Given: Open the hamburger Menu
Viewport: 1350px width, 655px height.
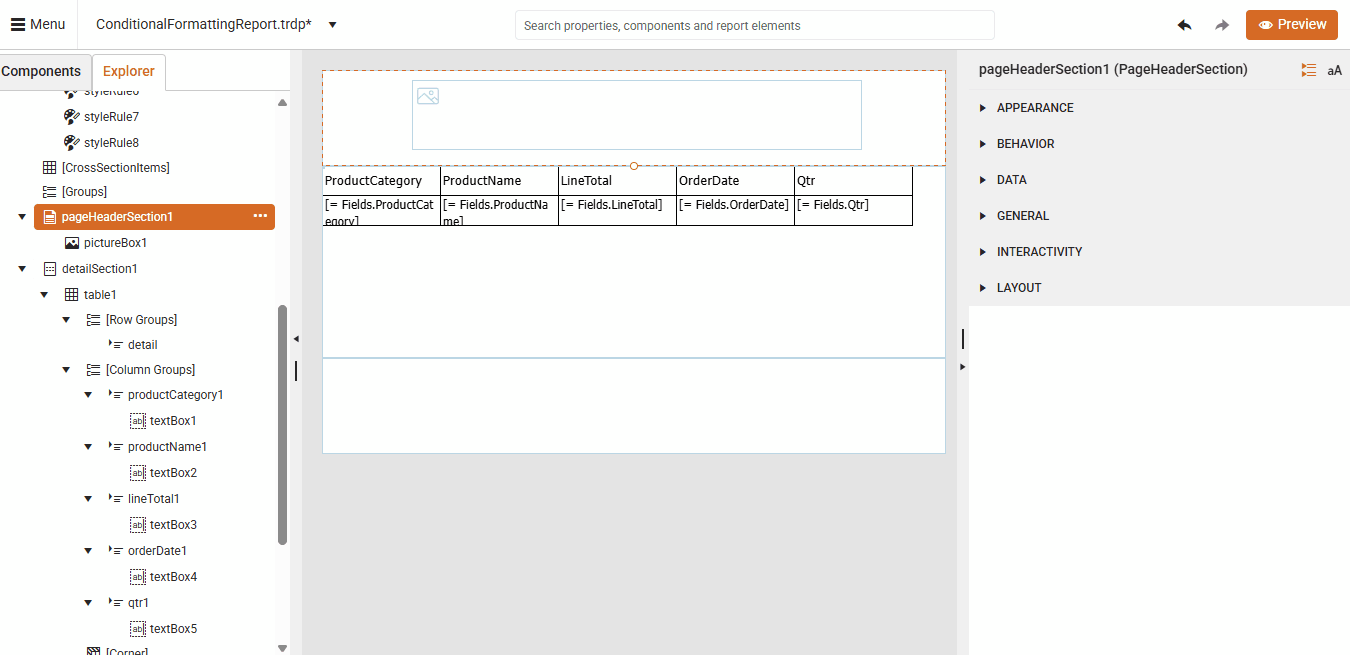Looking at the screenshot, I should (38, 24).
